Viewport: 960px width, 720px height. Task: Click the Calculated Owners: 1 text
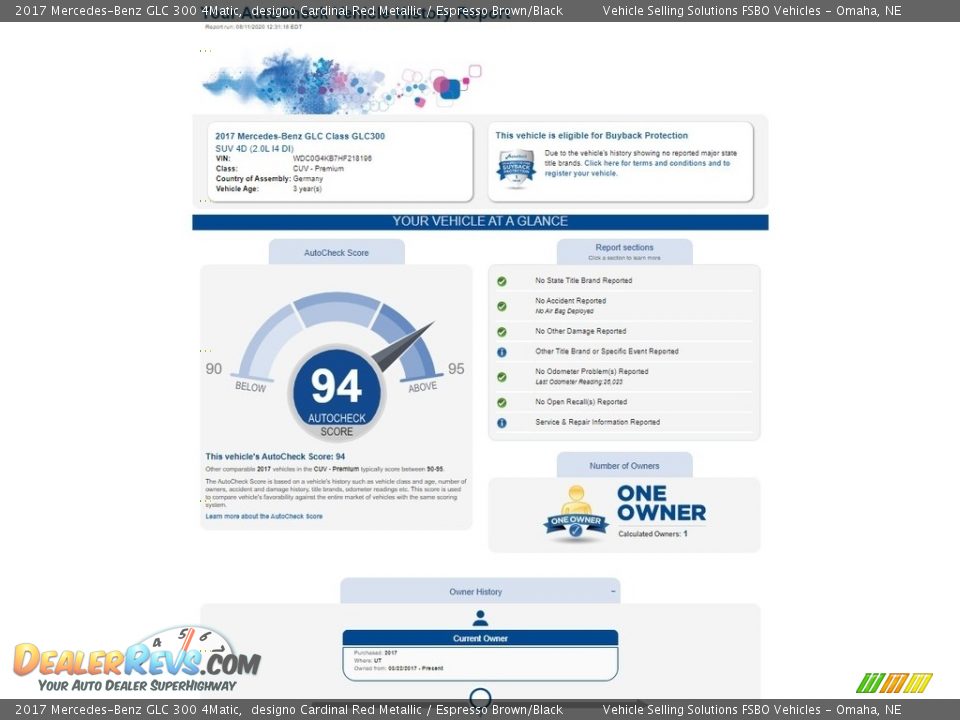pyautogui.click(x=653, y=534)
